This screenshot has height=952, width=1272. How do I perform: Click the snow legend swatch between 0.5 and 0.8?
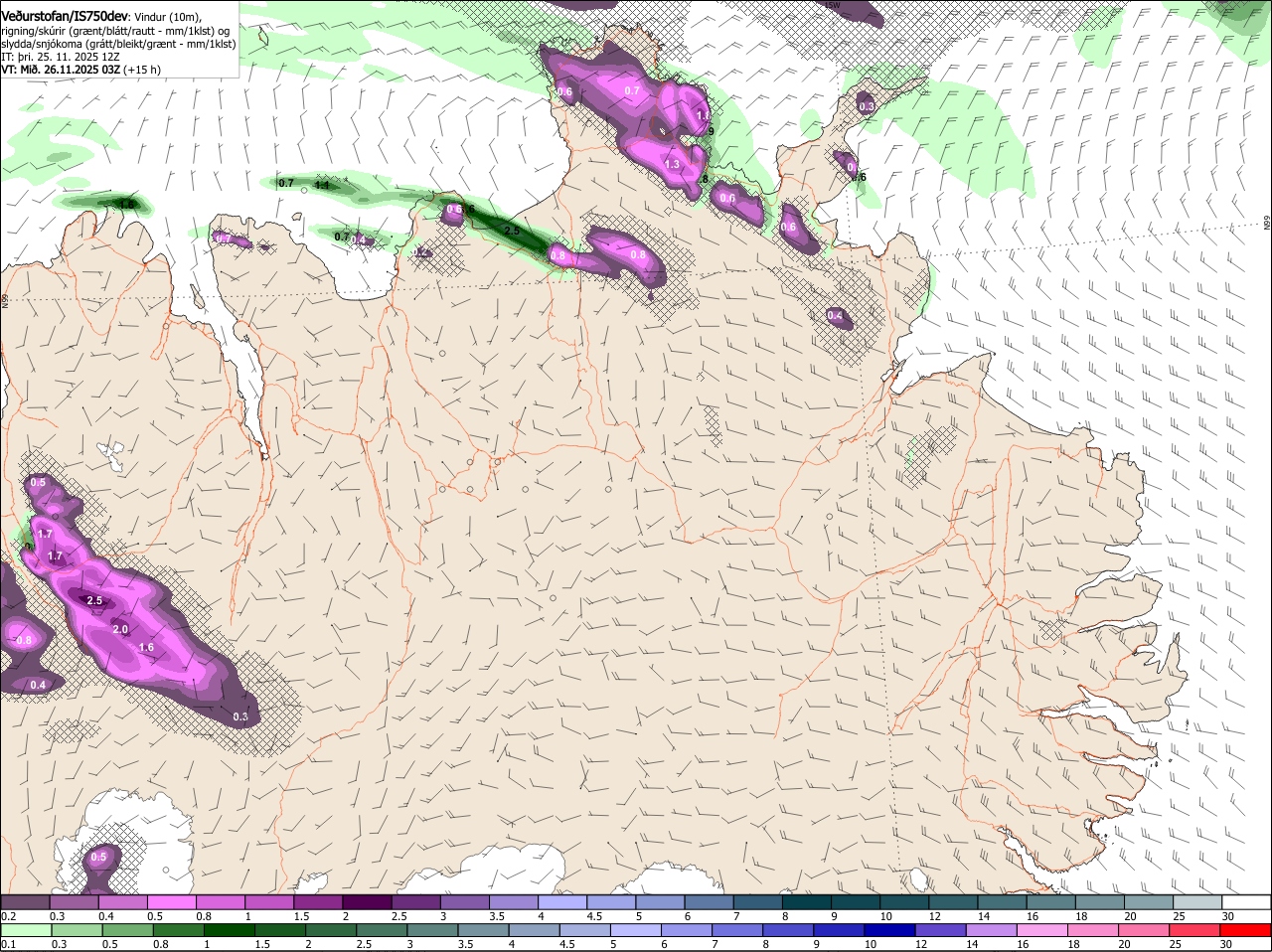click(171, 901)
